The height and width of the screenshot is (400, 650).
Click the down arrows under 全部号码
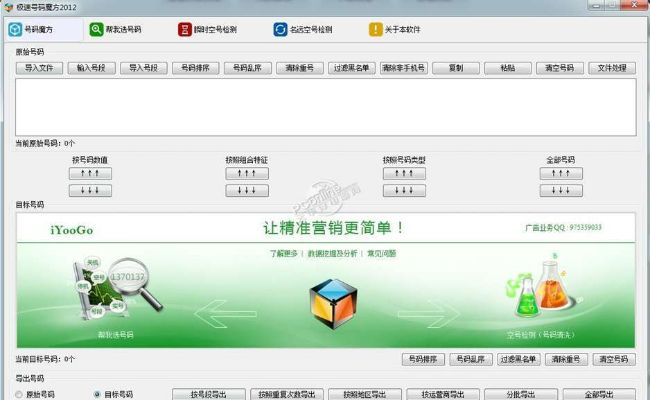tap(561, 191)
